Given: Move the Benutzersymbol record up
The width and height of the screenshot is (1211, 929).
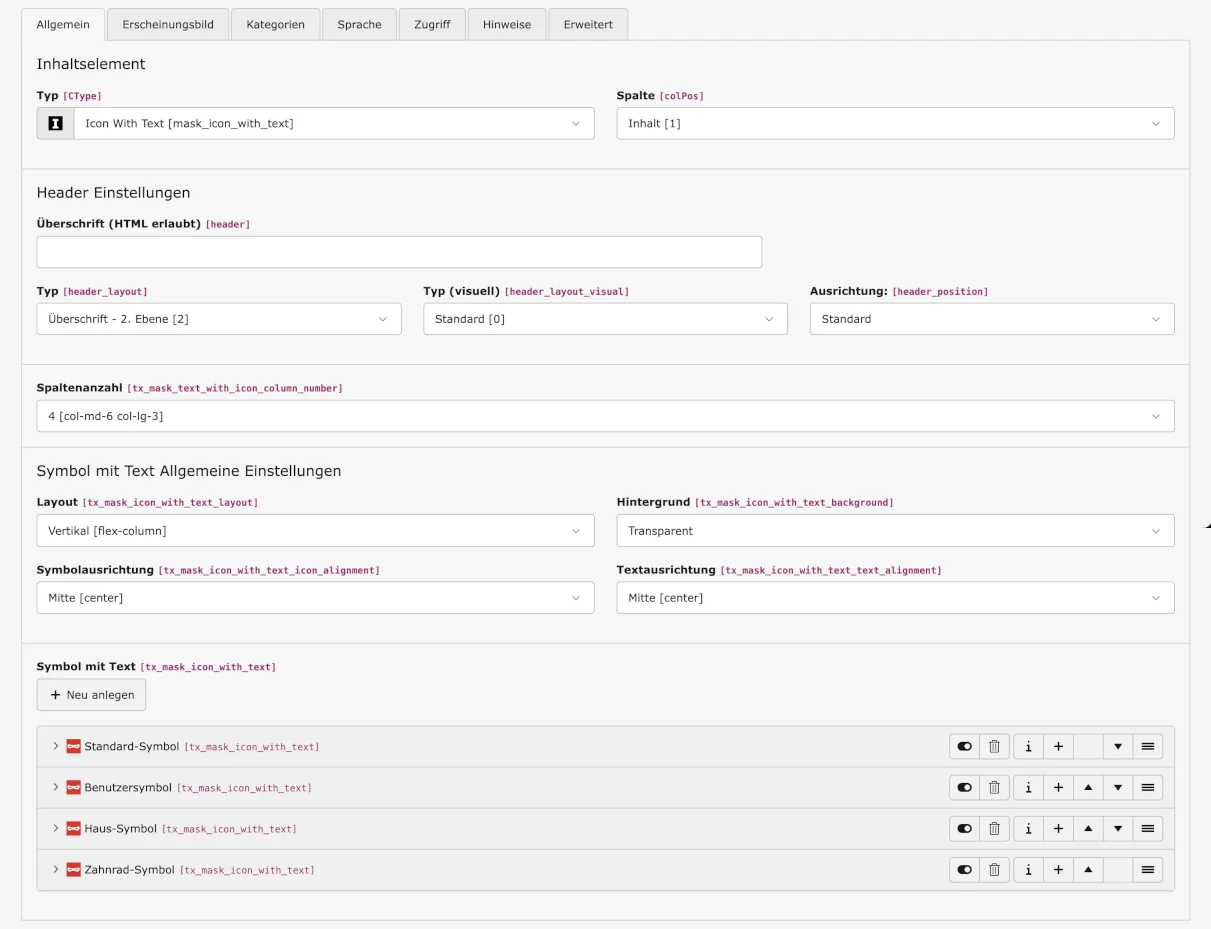Looking at the screenshot, I should (1088, 787).
